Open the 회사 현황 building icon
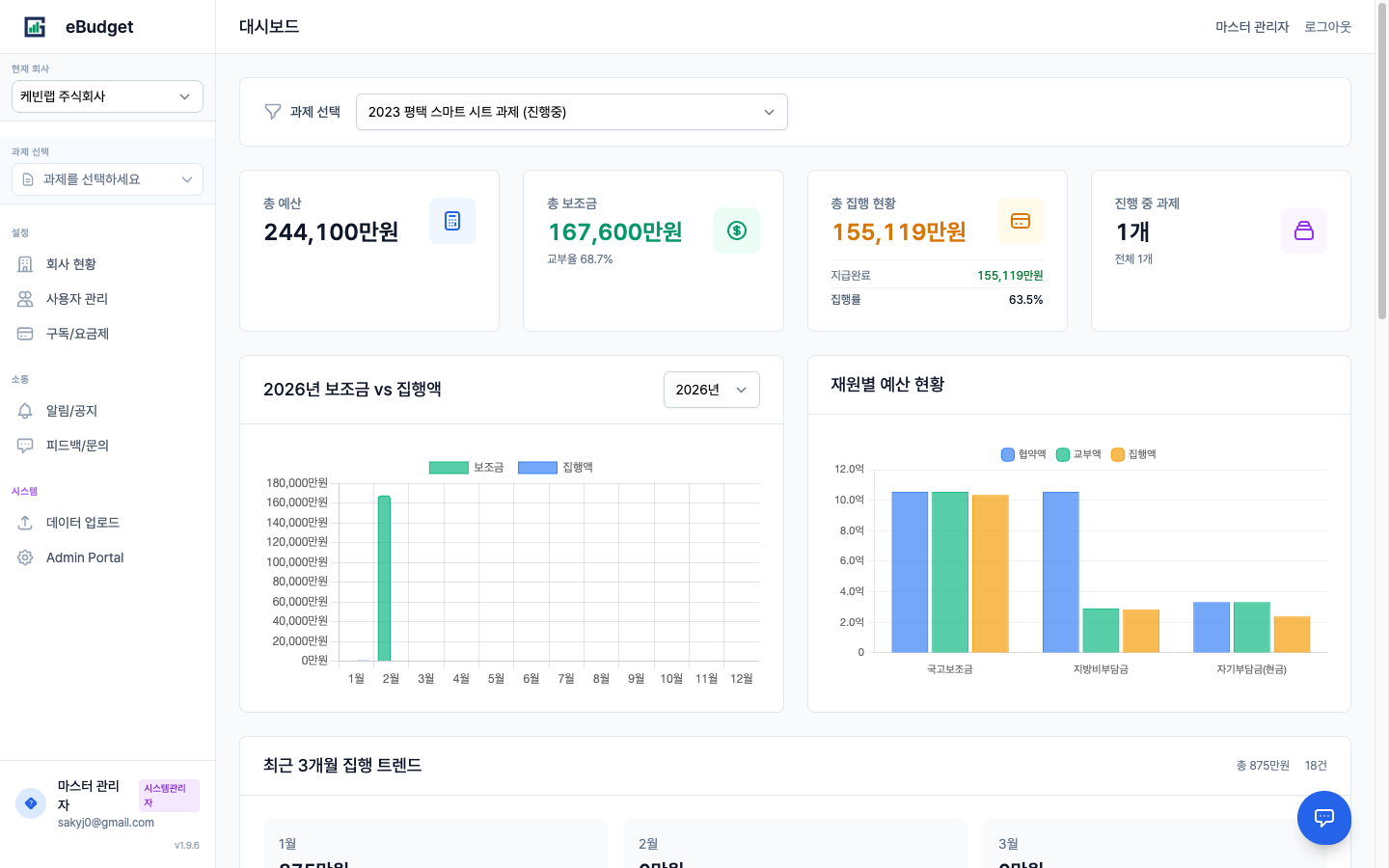Screen dimensions: 1389x868 tap(24, 263)
